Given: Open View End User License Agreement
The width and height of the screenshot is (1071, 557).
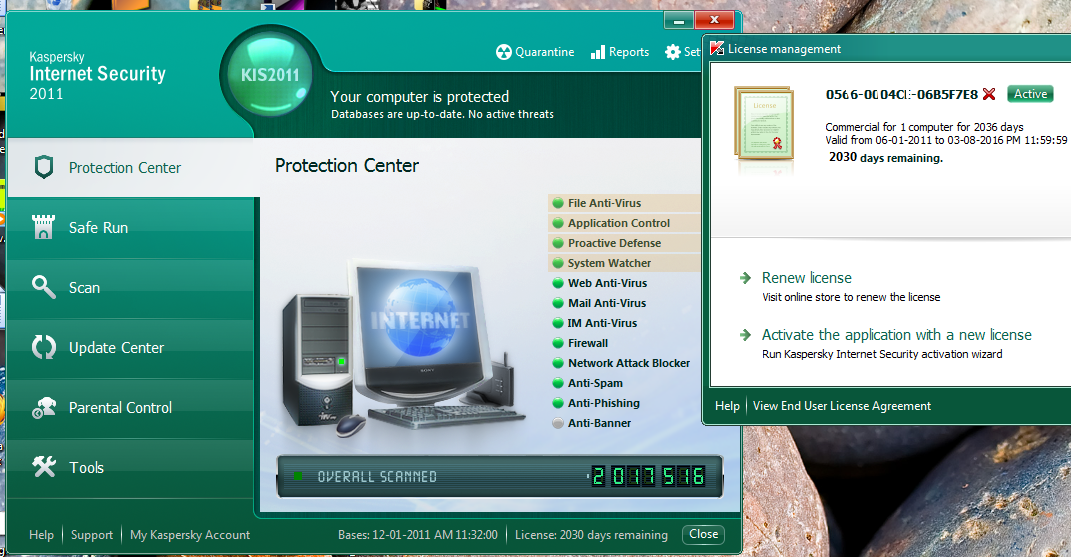Looking at the screenshot, I should coord(842,406).
